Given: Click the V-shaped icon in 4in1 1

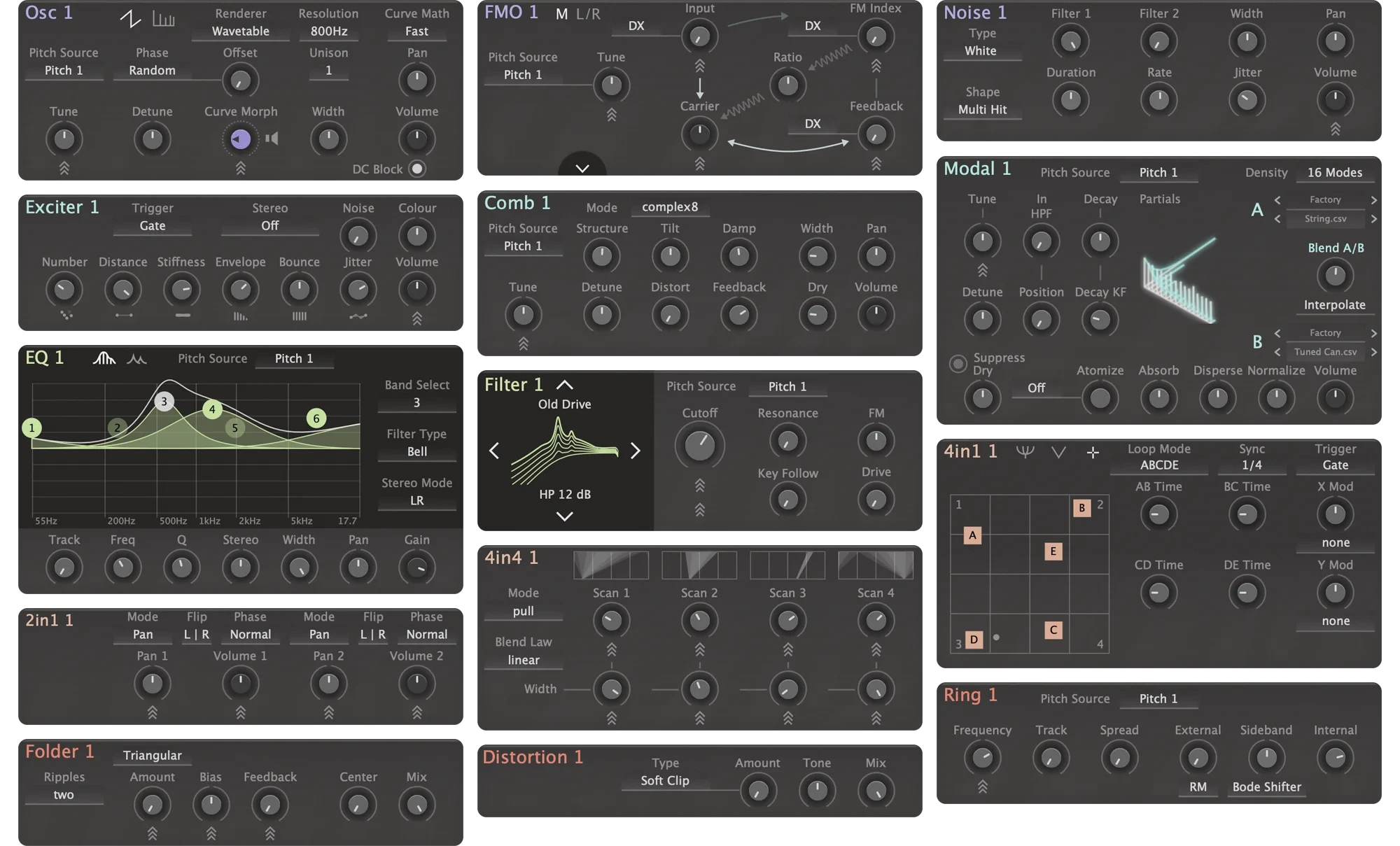Looking at the screenshot, I should coord(1058,453).
